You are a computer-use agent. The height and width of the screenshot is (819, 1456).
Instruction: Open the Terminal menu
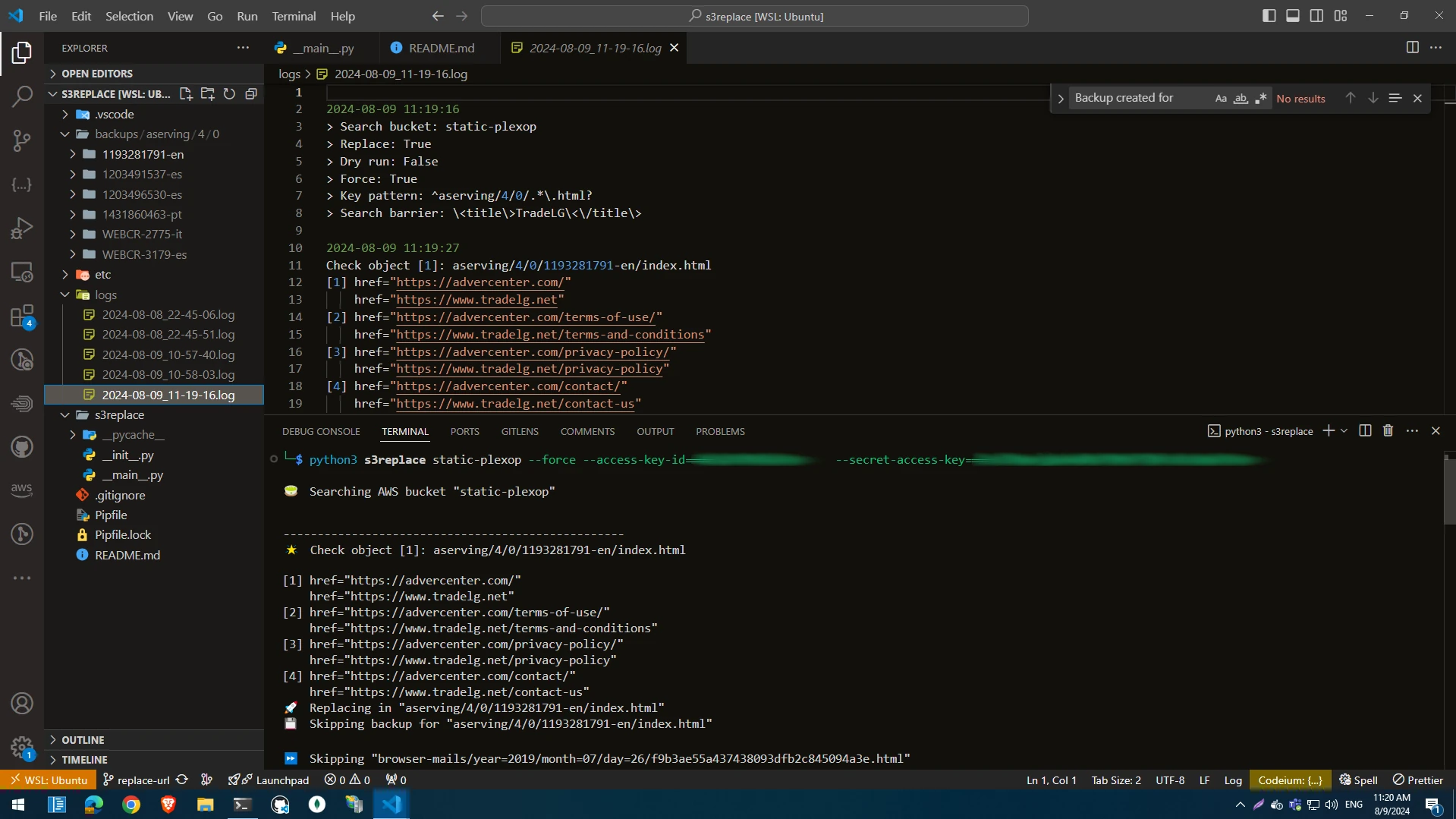click(x=294, y=16)
